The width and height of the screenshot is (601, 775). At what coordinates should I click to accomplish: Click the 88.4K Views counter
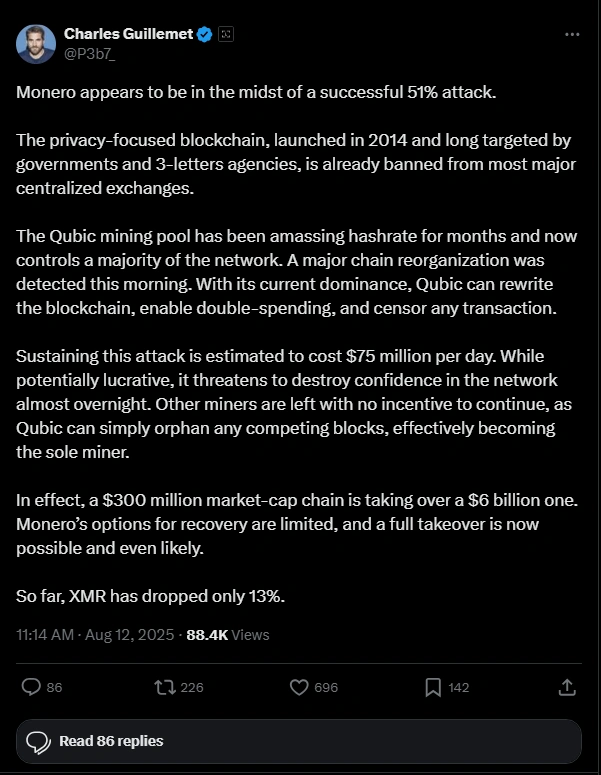[228, 635]
